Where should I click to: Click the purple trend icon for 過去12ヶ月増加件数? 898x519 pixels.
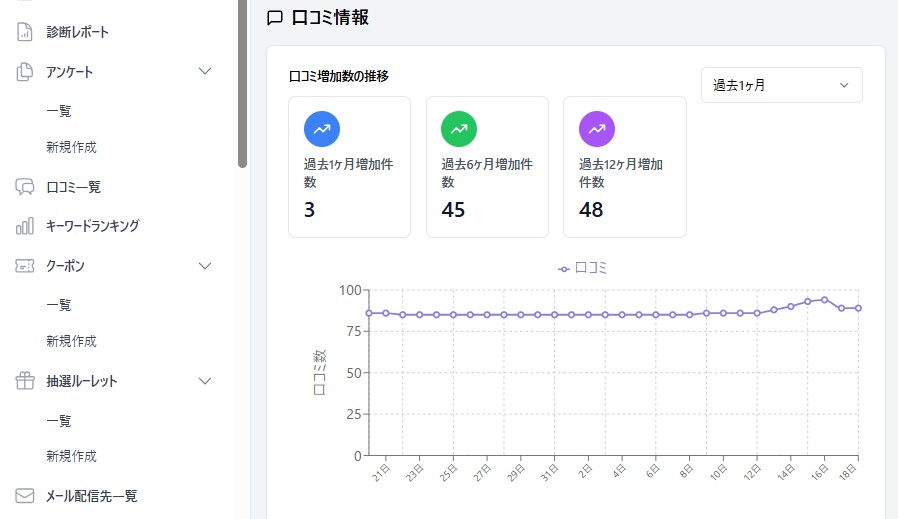(597, 129)
